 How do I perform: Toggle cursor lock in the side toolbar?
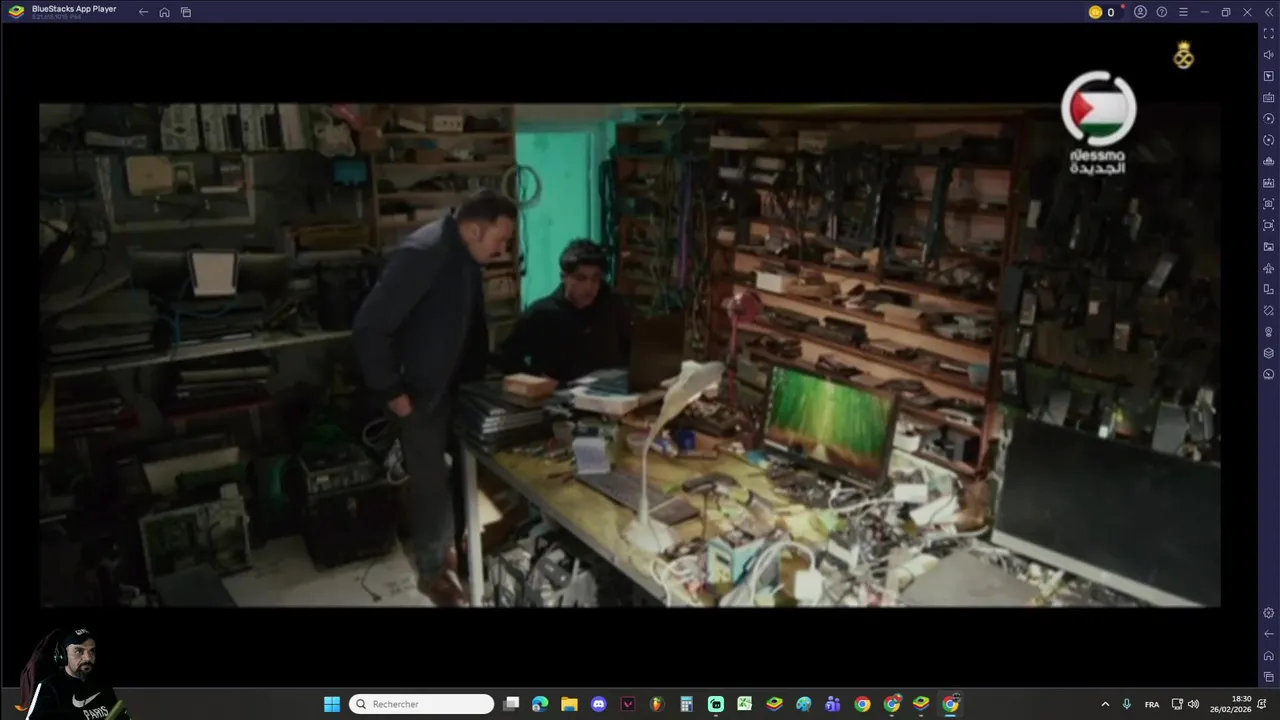coord(1269,76)
